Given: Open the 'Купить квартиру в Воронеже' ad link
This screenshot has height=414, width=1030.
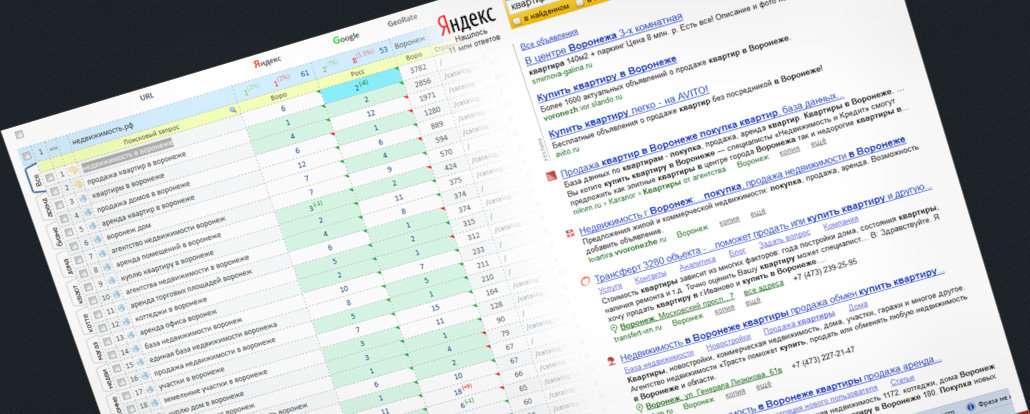Looking at the screenshot, I should click(x=608, y=78).
